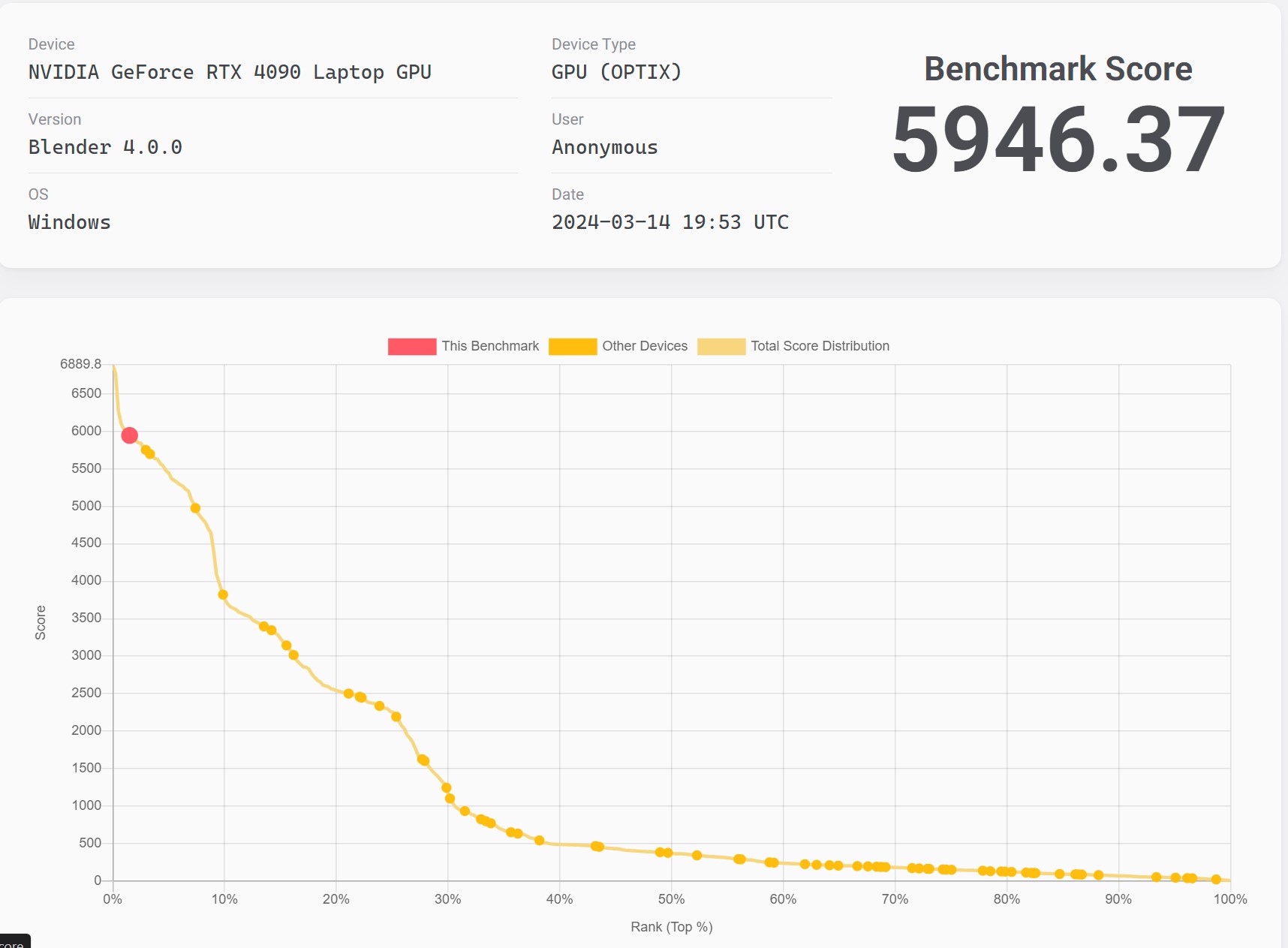
Task: Click the isolated data point near 38% rank
Action: [539, 841]
